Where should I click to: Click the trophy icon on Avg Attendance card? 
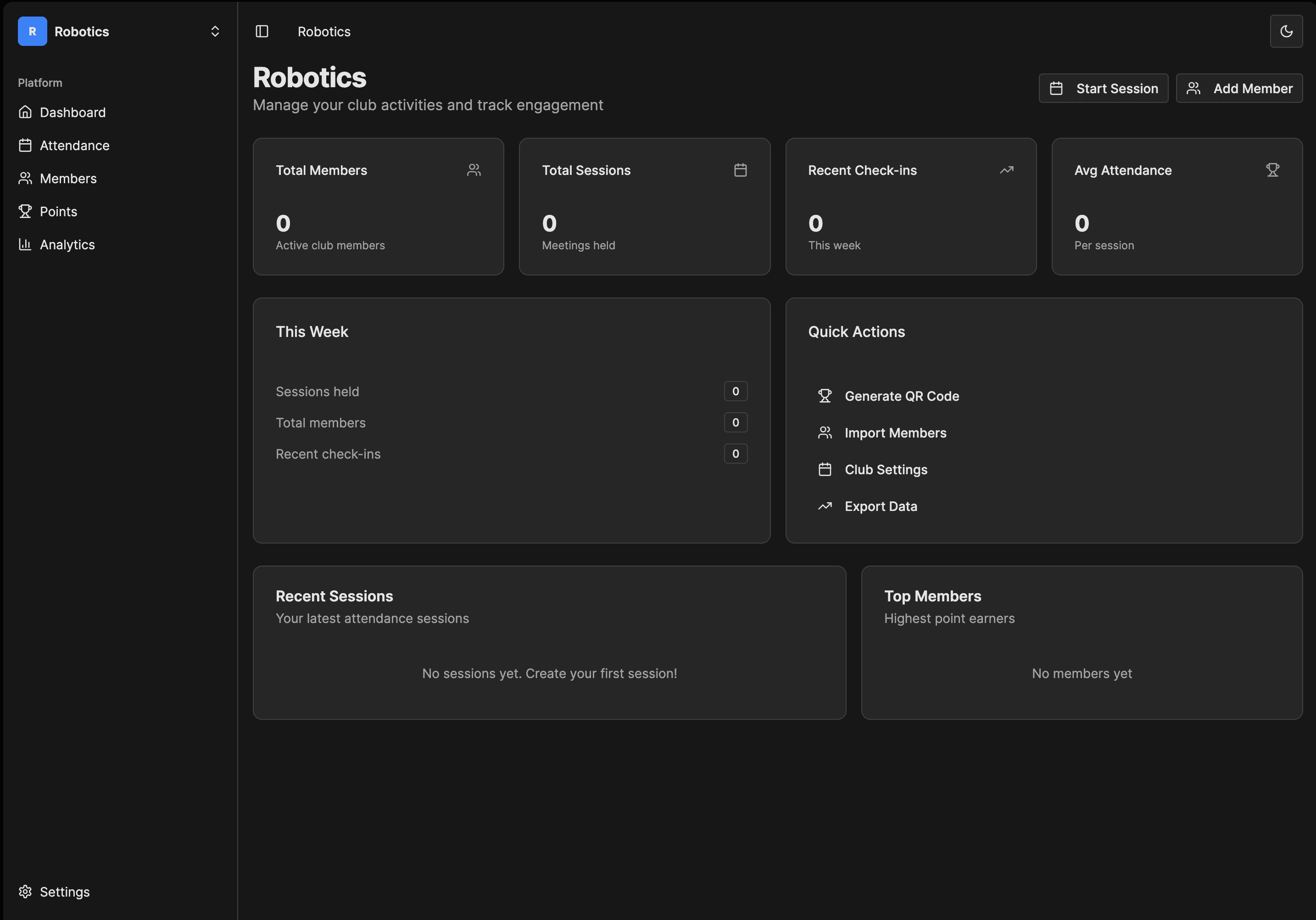click(1272, 170)
